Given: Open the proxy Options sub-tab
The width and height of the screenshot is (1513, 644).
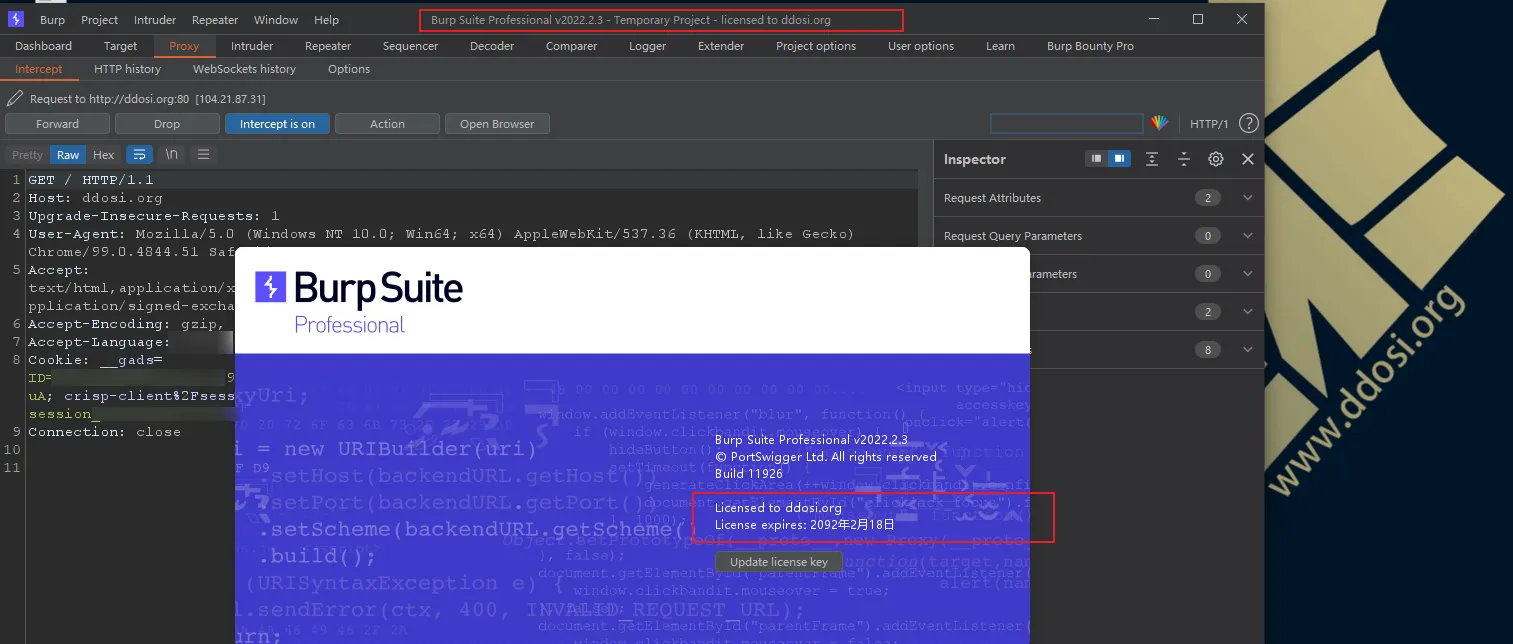Looking at the screenshot, I should tap(349, 69).
